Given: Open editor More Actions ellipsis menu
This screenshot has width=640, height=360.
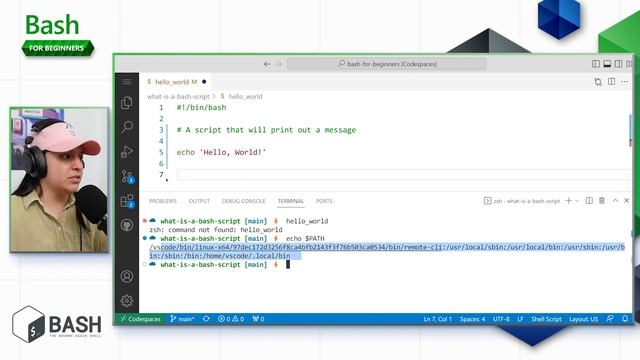Looking at the screenshot, I should point(625,82).
